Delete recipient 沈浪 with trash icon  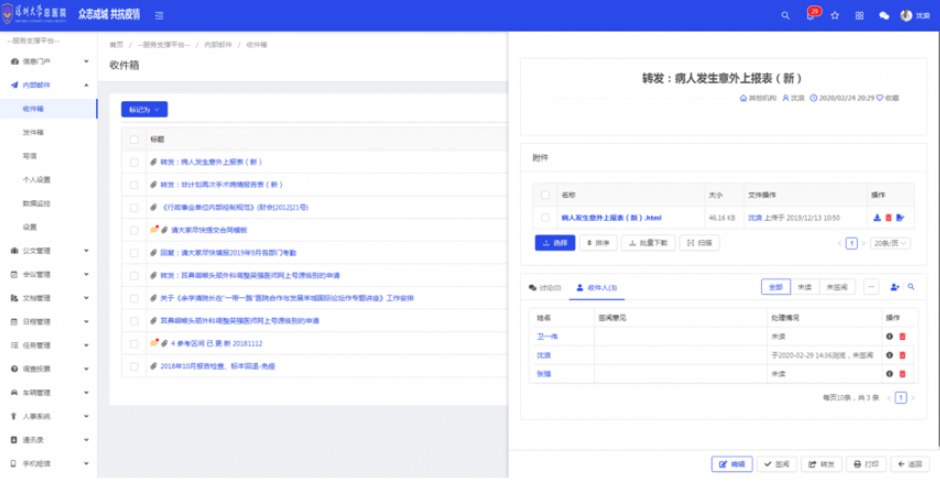click(x=902, y=356)
